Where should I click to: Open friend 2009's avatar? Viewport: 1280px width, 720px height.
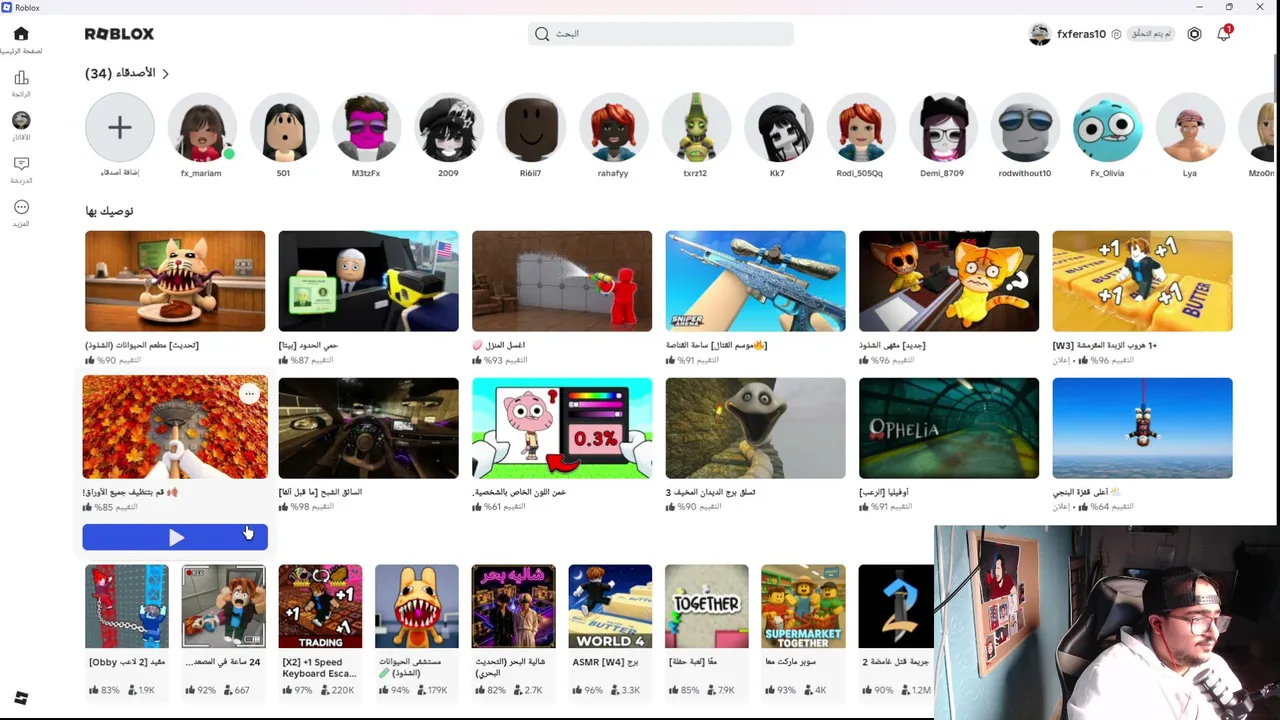449,127
